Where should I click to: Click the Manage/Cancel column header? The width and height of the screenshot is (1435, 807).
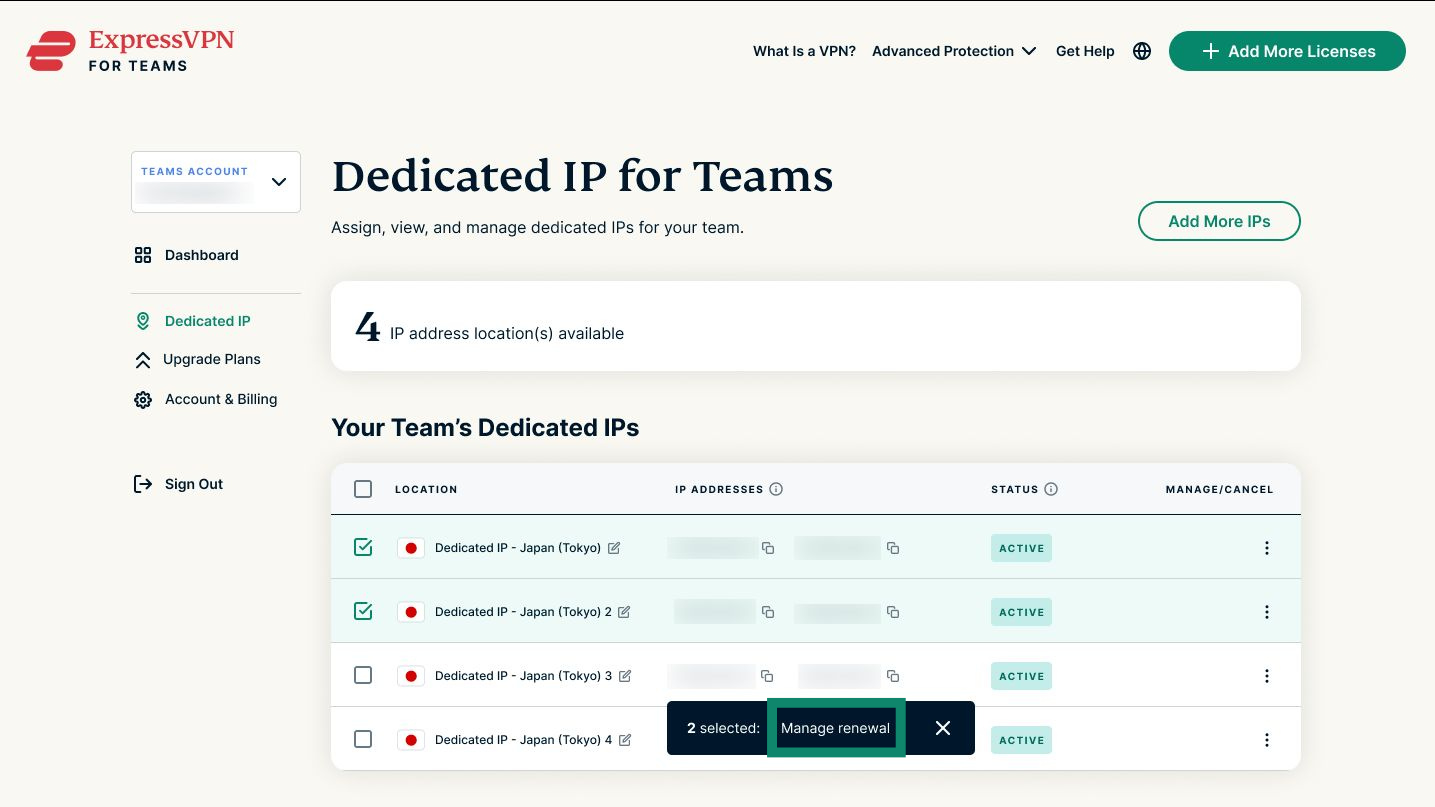pos(1219,490)
